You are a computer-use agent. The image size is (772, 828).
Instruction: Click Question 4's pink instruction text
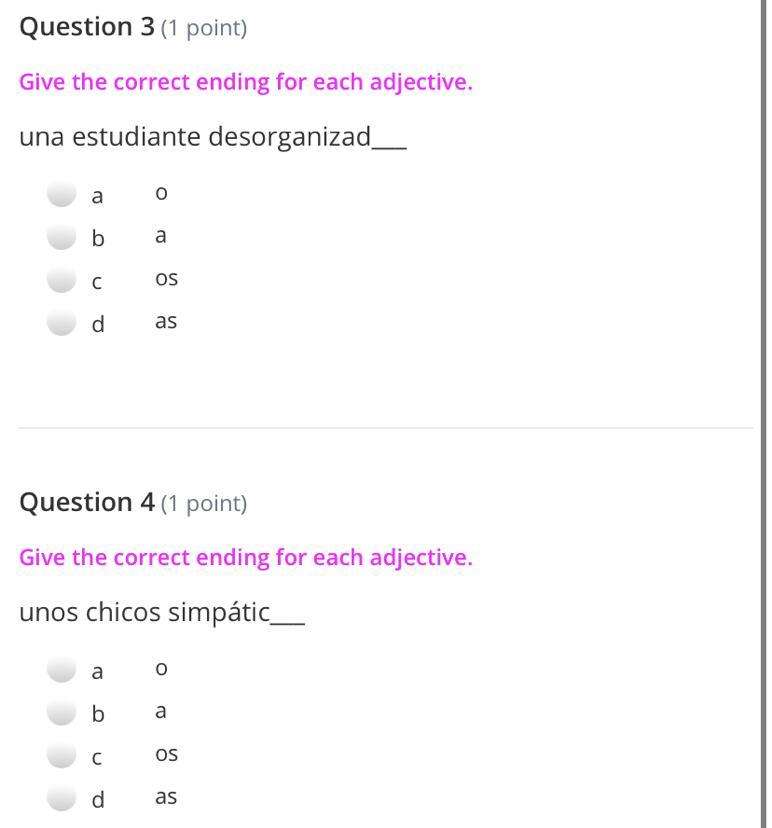245,557
